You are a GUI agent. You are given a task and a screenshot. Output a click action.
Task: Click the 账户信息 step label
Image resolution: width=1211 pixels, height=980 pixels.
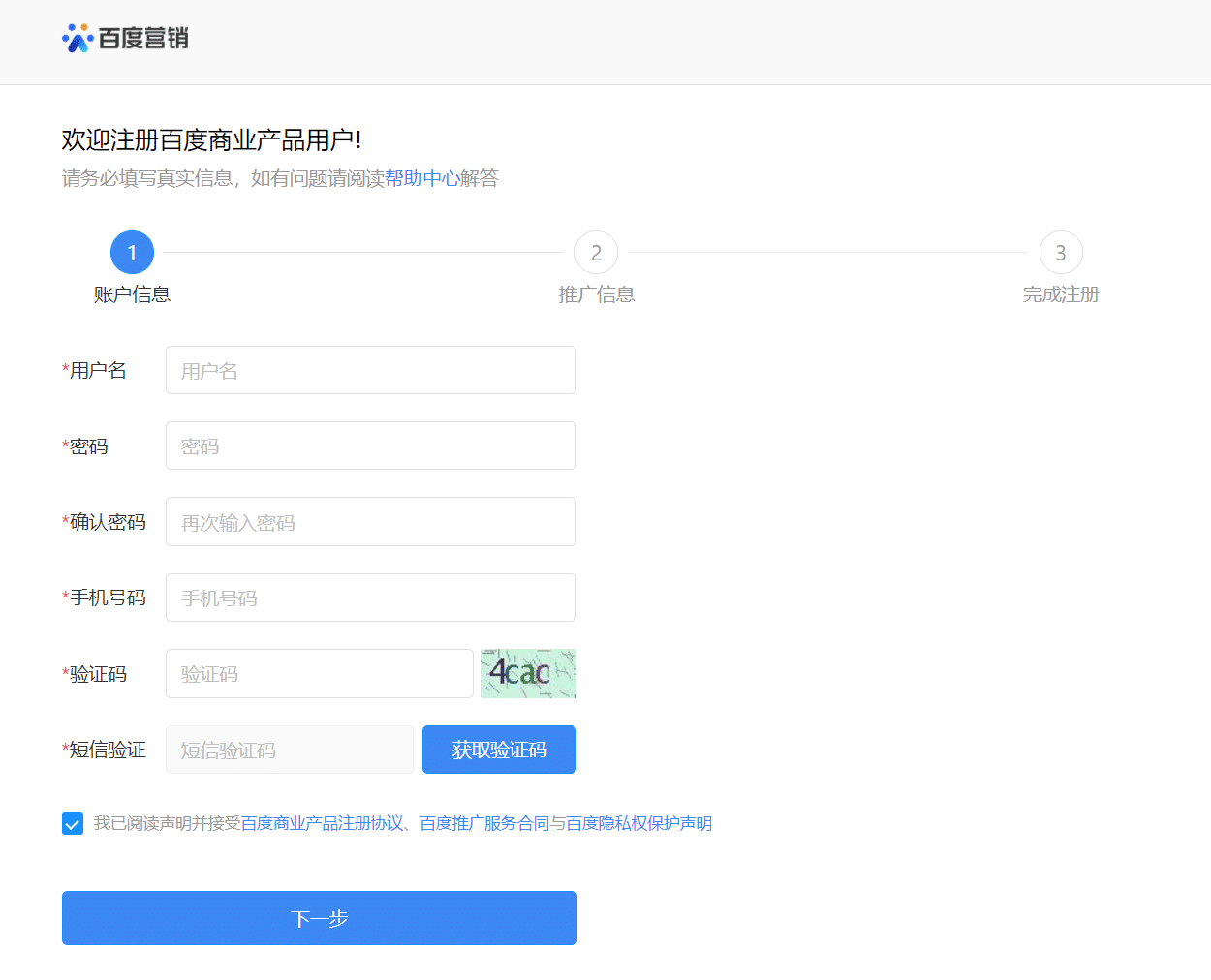click(x=132, y=294)
